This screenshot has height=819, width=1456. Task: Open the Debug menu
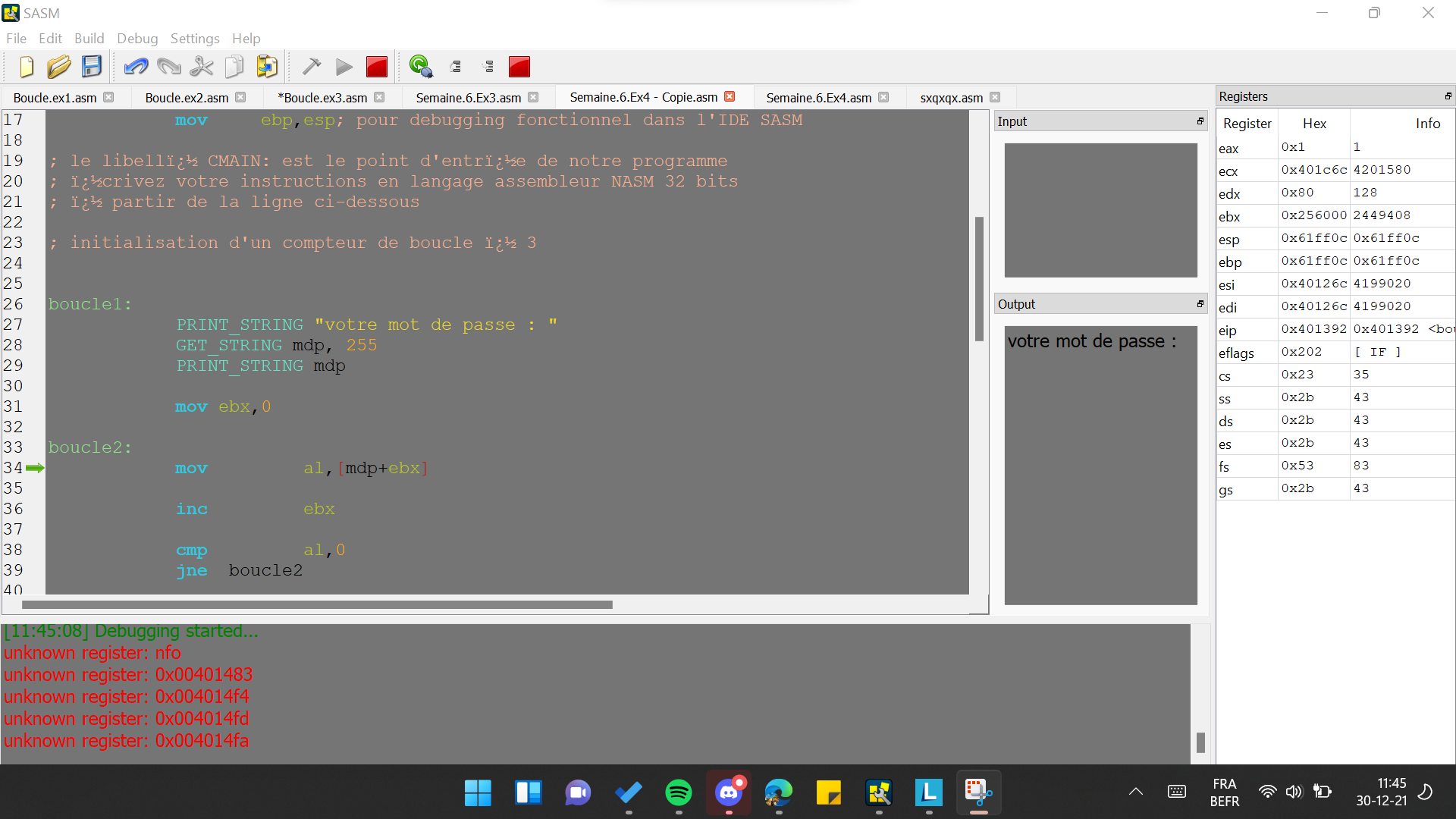click(137, 39)
